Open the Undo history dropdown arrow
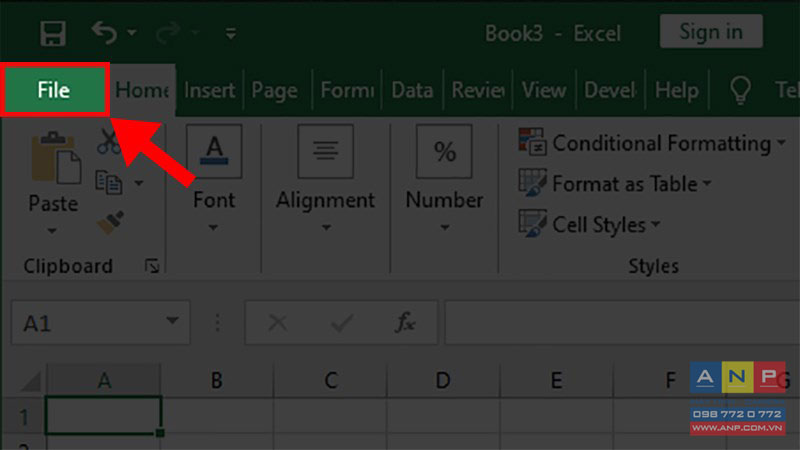 132,33
